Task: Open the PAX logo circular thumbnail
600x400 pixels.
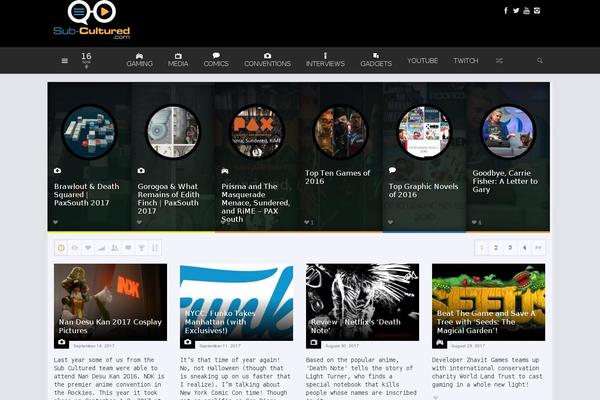Action: click(257, 132)
